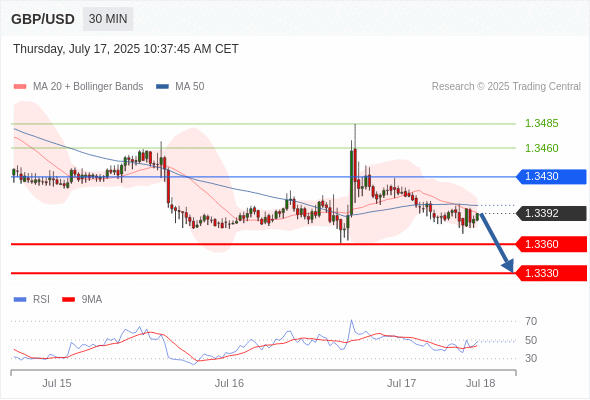Click the green 1.3460 resistance label
Screen dimensions: 590x400
542,148
